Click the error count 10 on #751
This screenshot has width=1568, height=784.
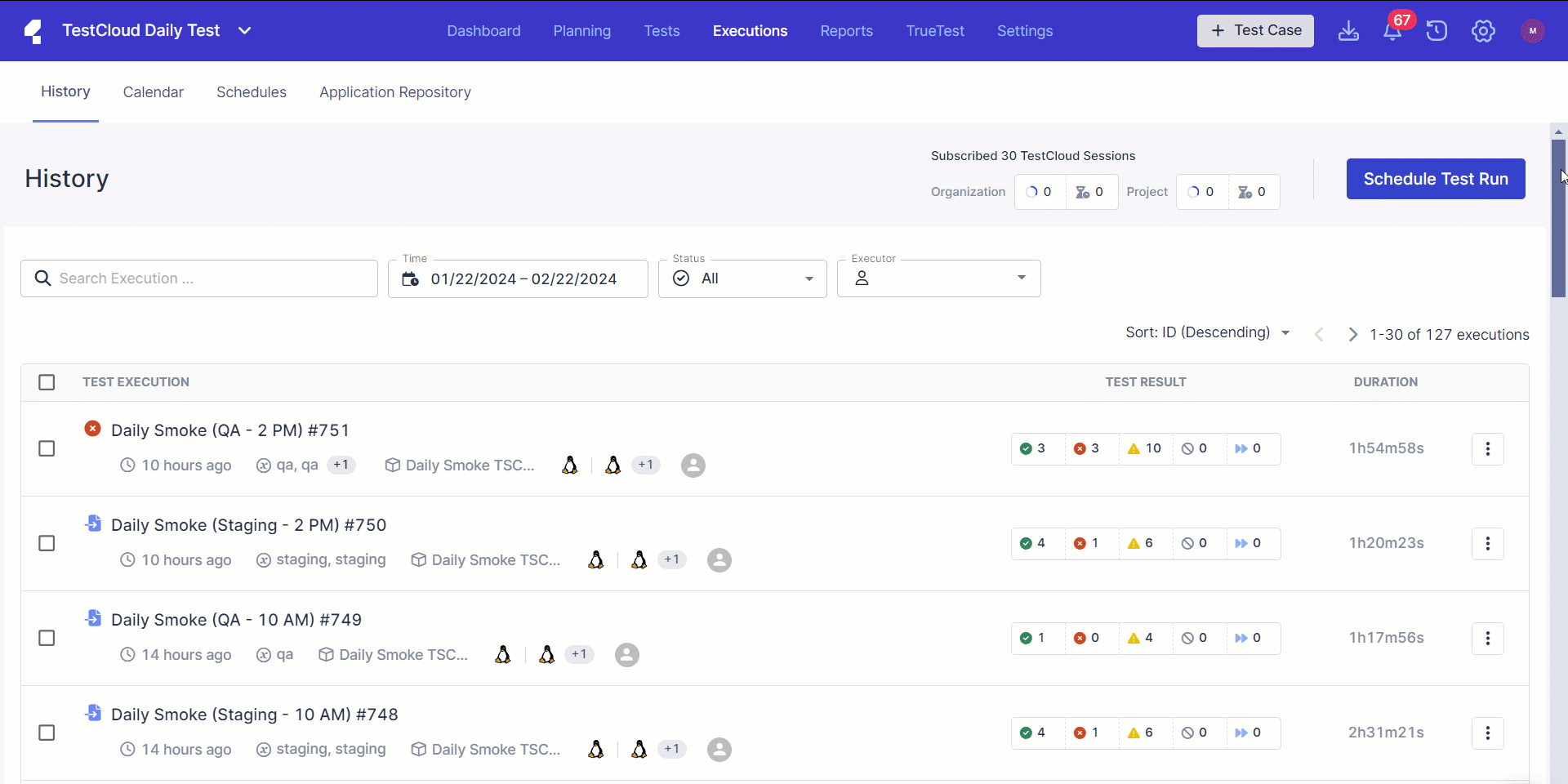pyautogui.click(x=1145, y=448)
